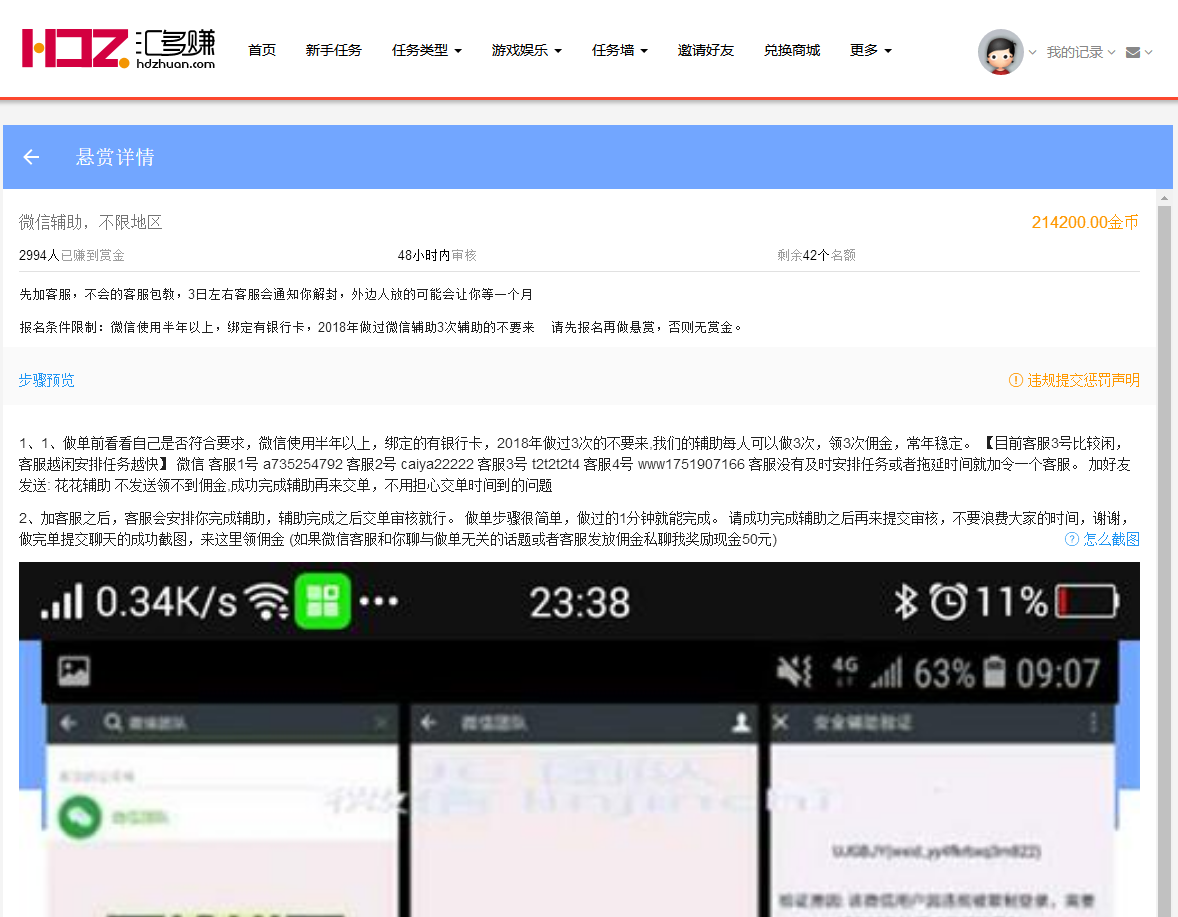Click the 步骤预览 link
This screenshot has height=917, width=1178.
pos(47,380)
